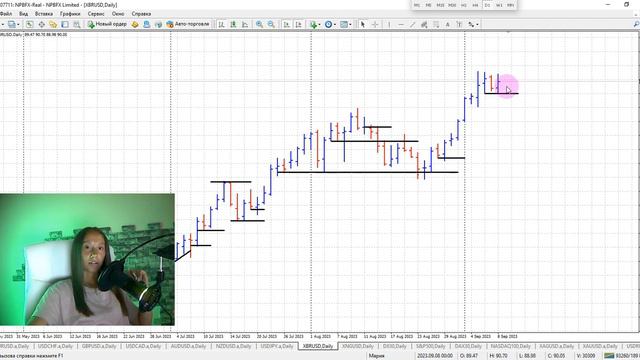
Task: Expand the indicators dropdown arrow
Action: [x=319, y=24]
